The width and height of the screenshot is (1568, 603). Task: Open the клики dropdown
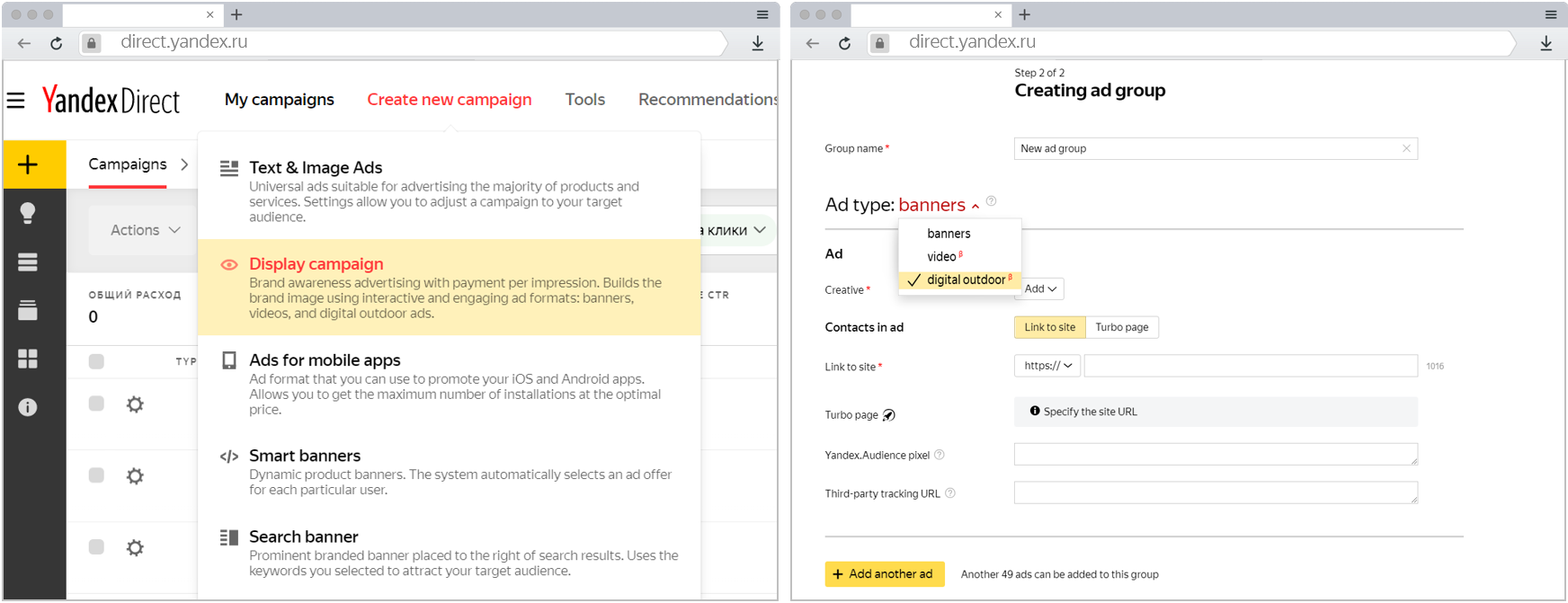[735, 231]
